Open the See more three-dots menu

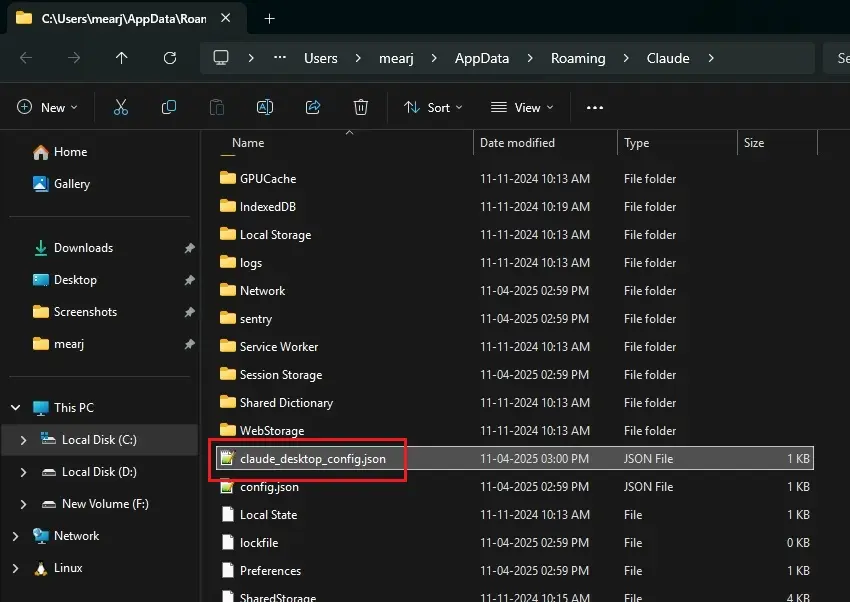click(x=595, y=107)
